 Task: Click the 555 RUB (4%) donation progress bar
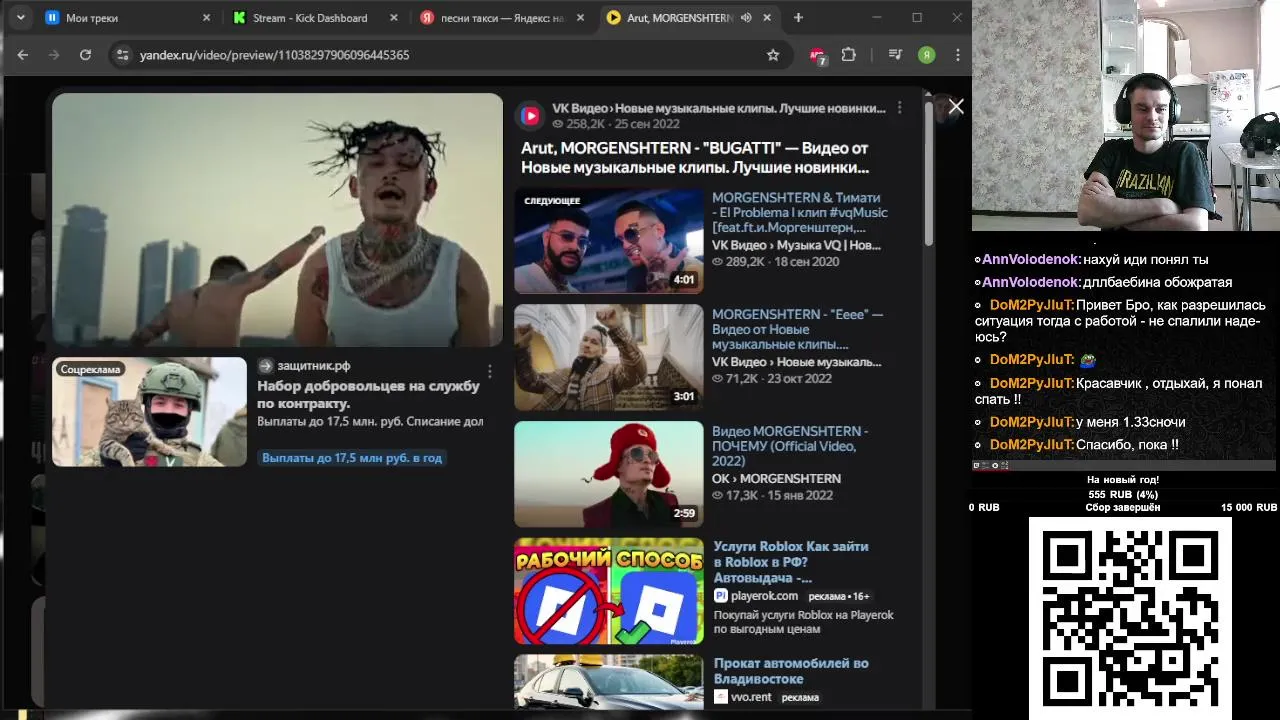1123,495
